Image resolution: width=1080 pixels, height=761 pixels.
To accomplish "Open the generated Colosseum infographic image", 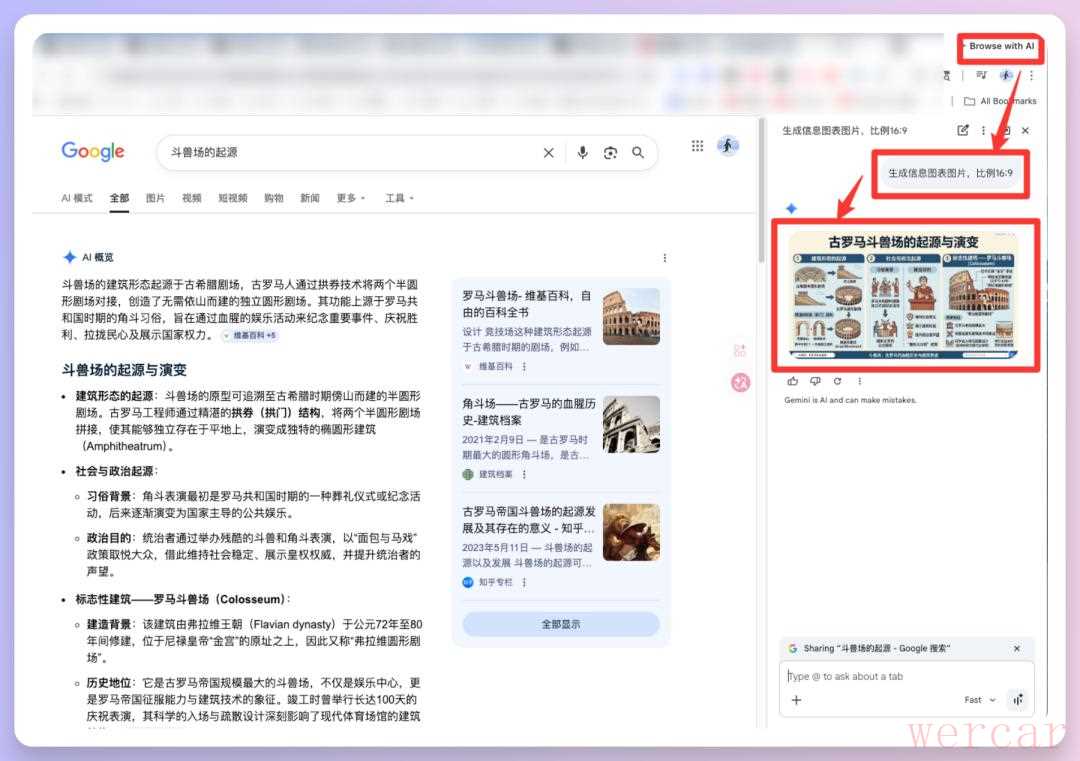I will (x=903, y=296).
